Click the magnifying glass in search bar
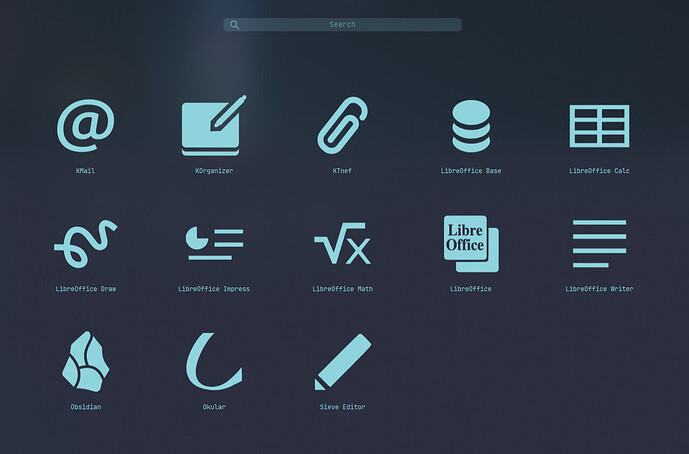Viewport: 689px width, 454px height. 234,25
